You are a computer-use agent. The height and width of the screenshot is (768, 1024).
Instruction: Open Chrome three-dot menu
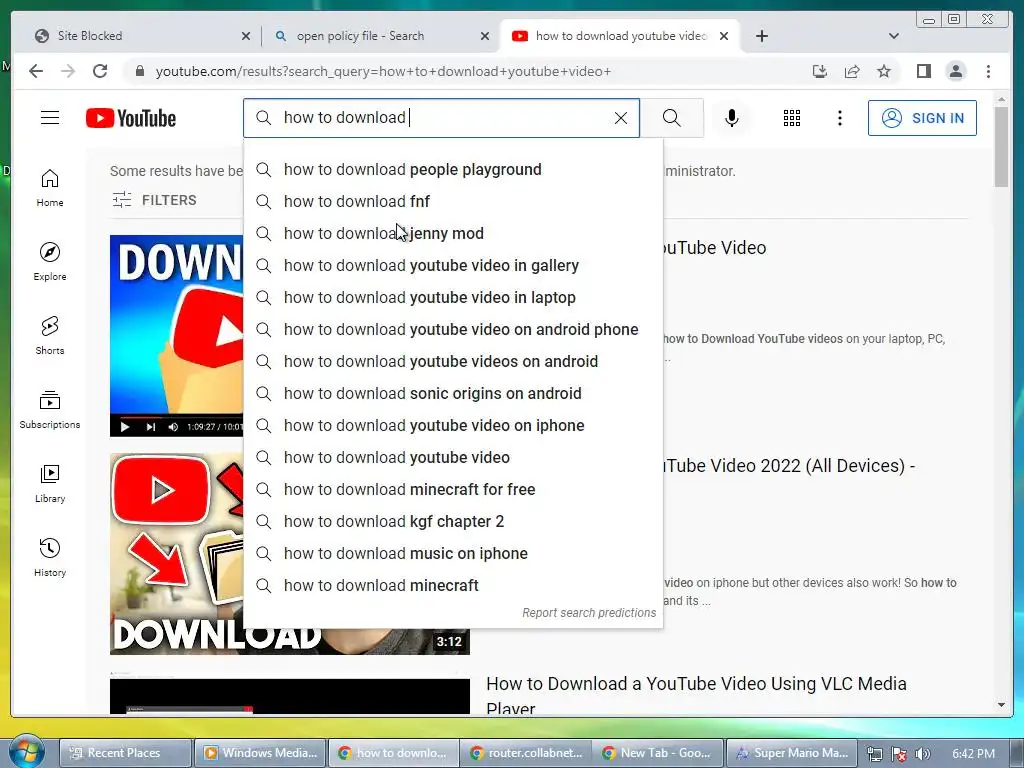988,71
